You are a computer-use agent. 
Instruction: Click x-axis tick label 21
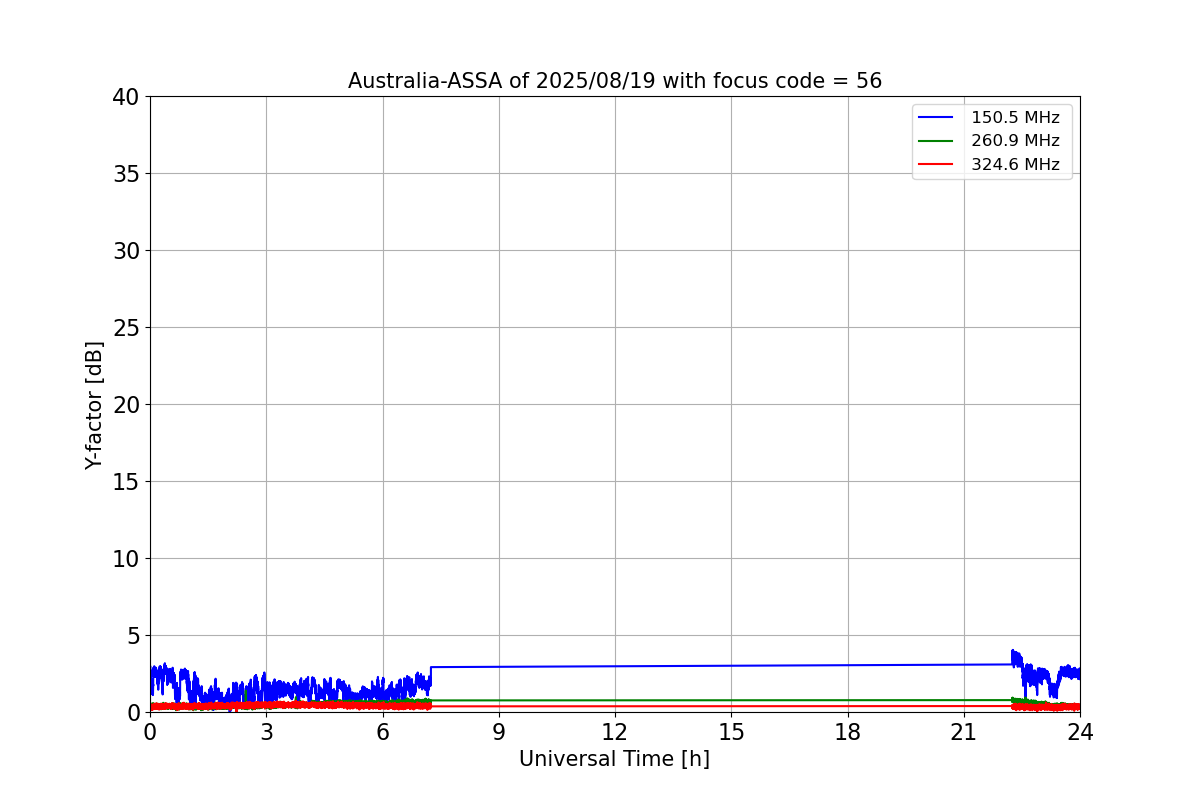(x=964, y=731)
